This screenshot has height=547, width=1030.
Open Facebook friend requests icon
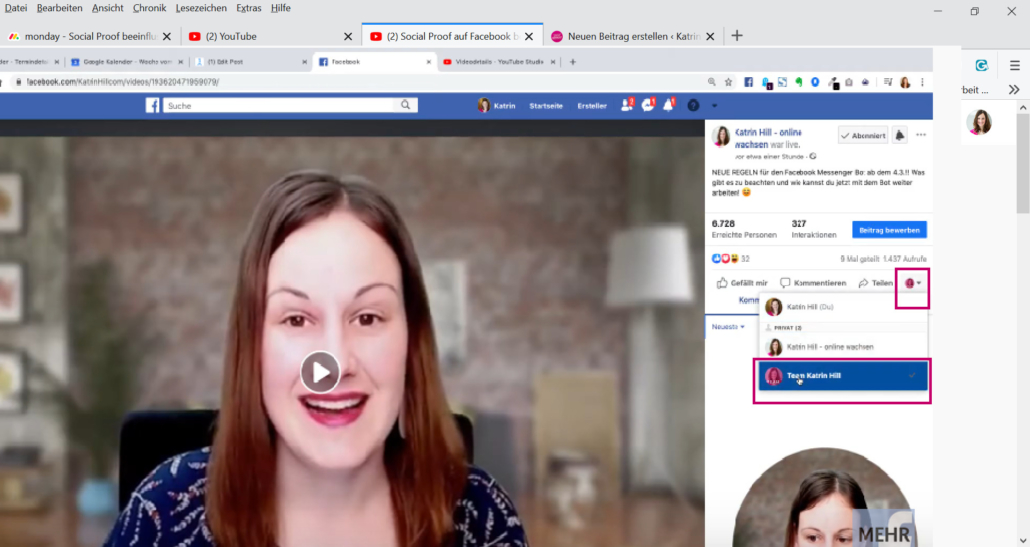[x=627, y=105]
